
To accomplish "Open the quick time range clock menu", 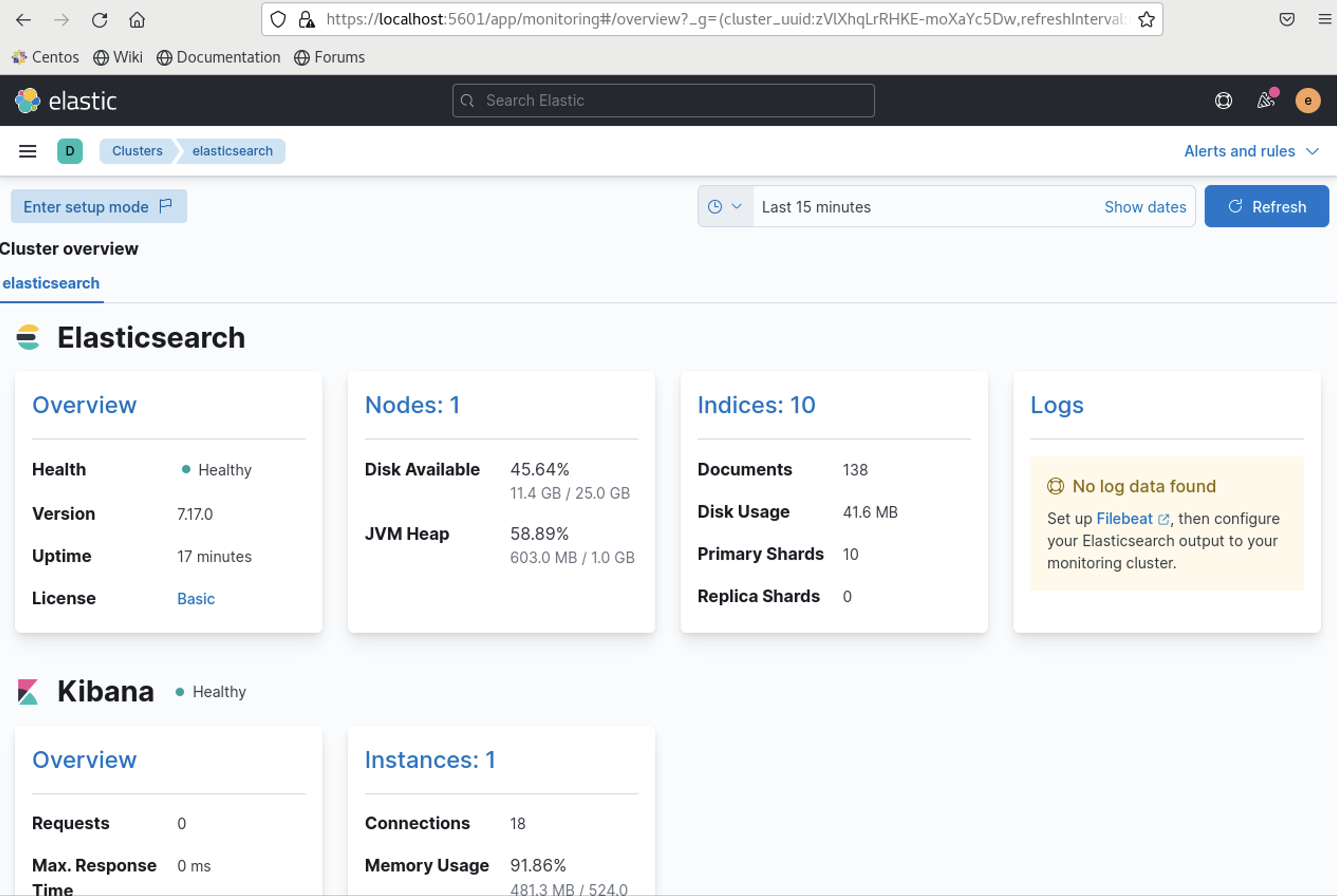I will click(724, 207).
